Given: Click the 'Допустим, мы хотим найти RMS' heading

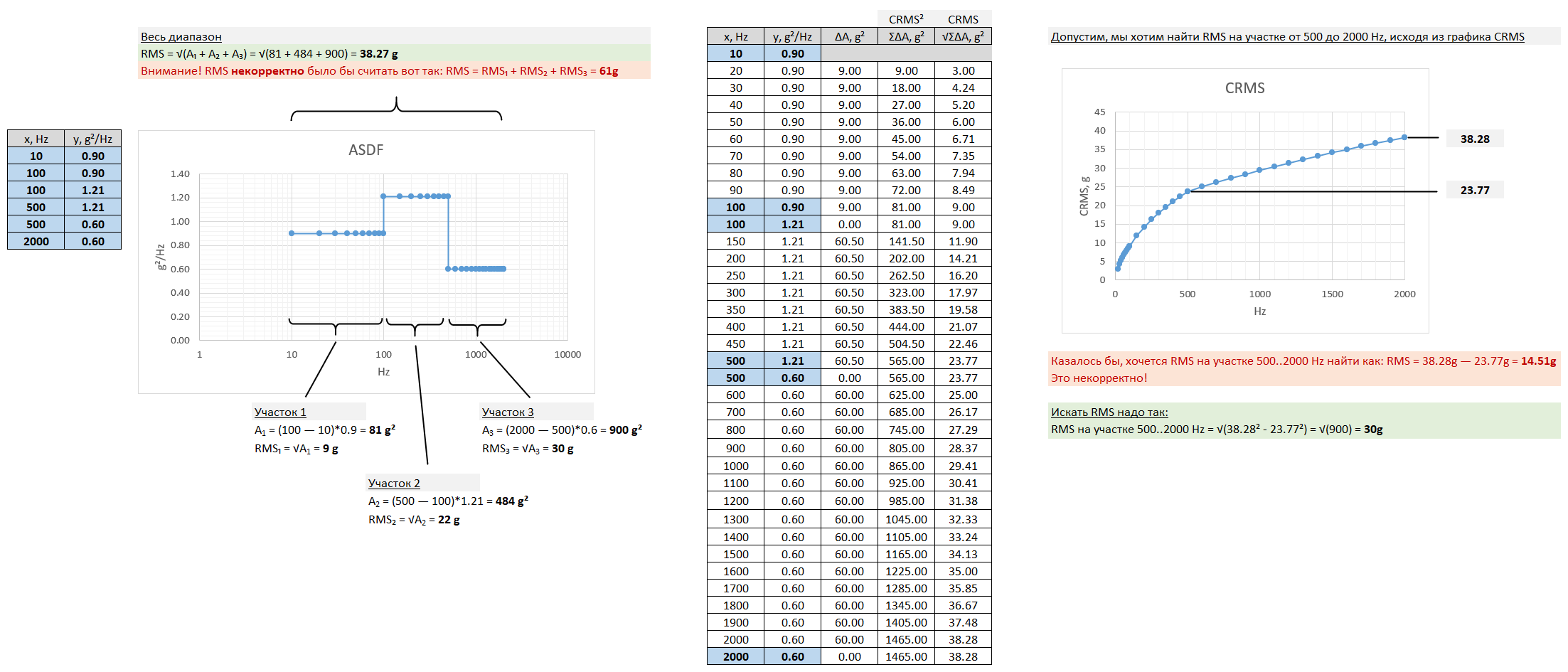Looking at the screenshot, I should point(1287,36).
